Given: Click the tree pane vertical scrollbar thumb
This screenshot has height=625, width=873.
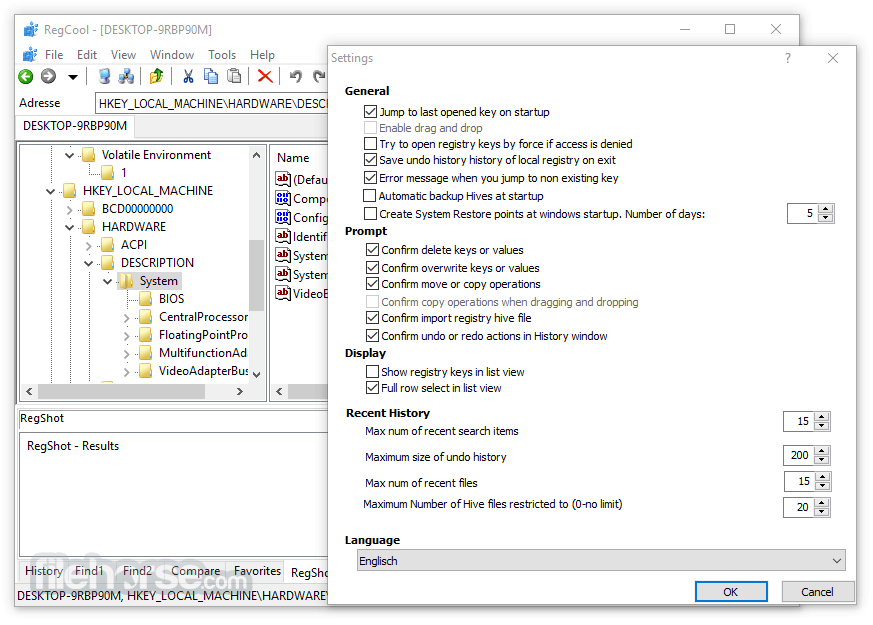Looking at the screenshot, I should pyautogui.click(x=256, y=275).
